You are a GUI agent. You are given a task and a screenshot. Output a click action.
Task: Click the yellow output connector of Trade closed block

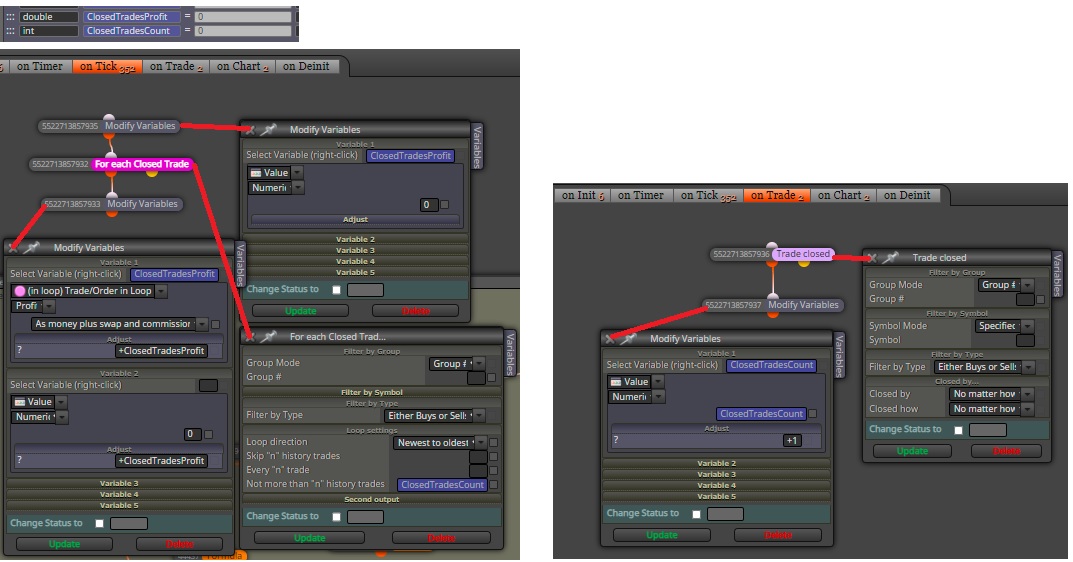point(804,263)
